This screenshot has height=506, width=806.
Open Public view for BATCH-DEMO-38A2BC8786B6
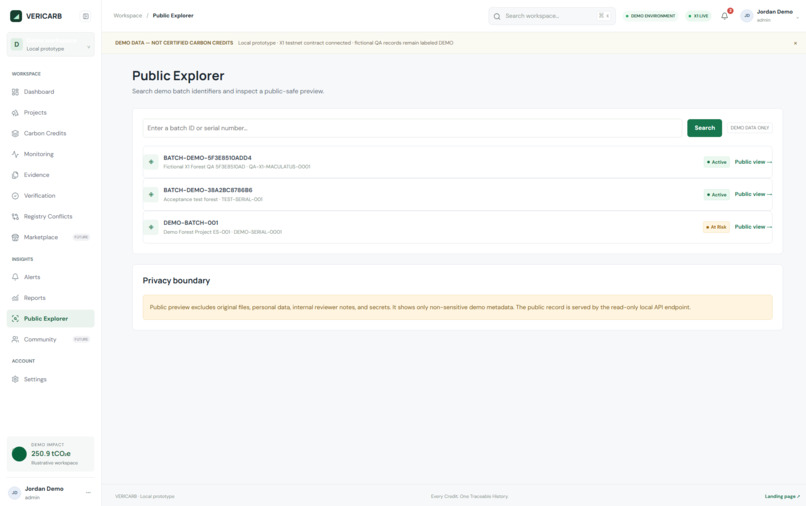tap(753, 194)
